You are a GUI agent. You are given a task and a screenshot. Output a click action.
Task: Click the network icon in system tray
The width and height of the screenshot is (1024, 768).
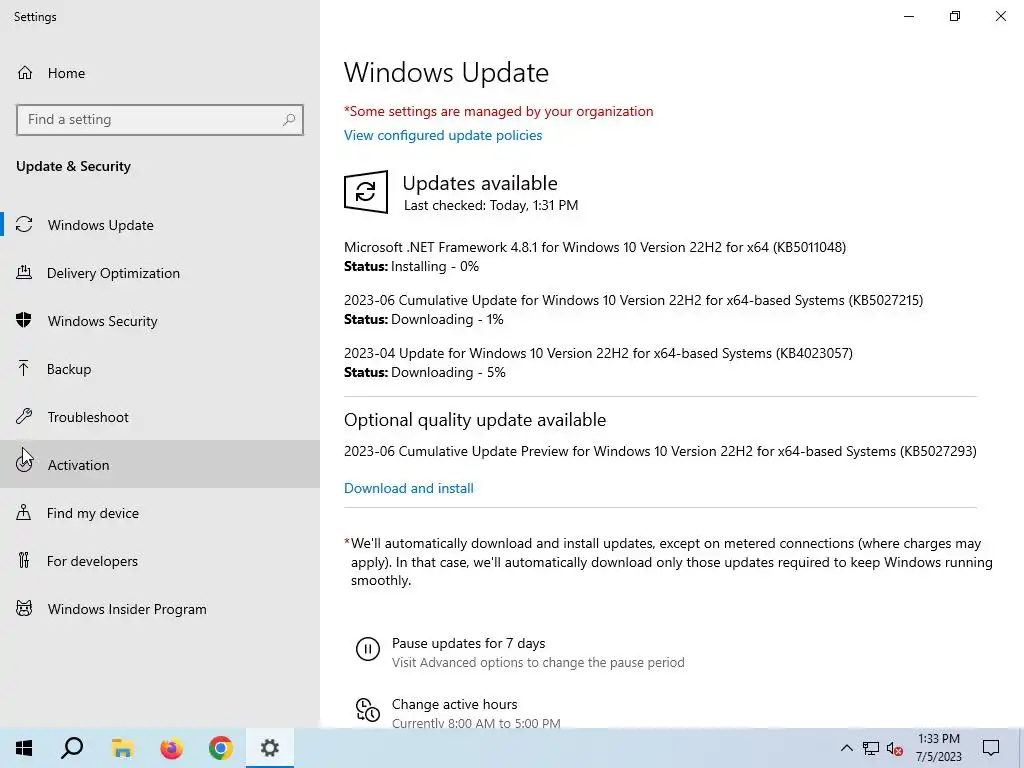pyautogui.click(x=871, y=748)
